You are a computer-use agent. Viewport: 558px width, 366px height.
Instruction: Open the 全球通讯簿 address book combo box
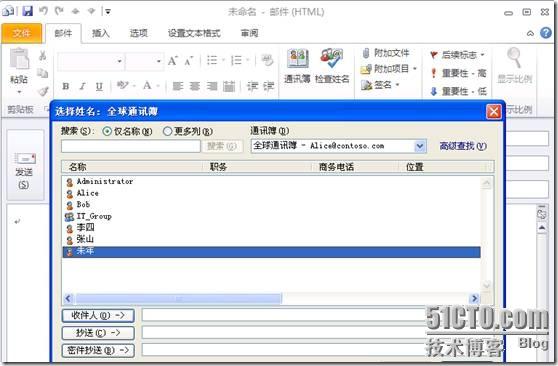339,146
